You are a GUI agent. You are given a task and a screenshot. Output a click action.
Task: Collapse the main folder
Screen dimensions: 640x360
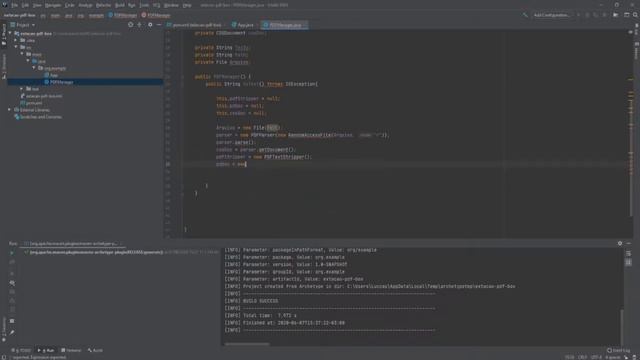point(22,54)
